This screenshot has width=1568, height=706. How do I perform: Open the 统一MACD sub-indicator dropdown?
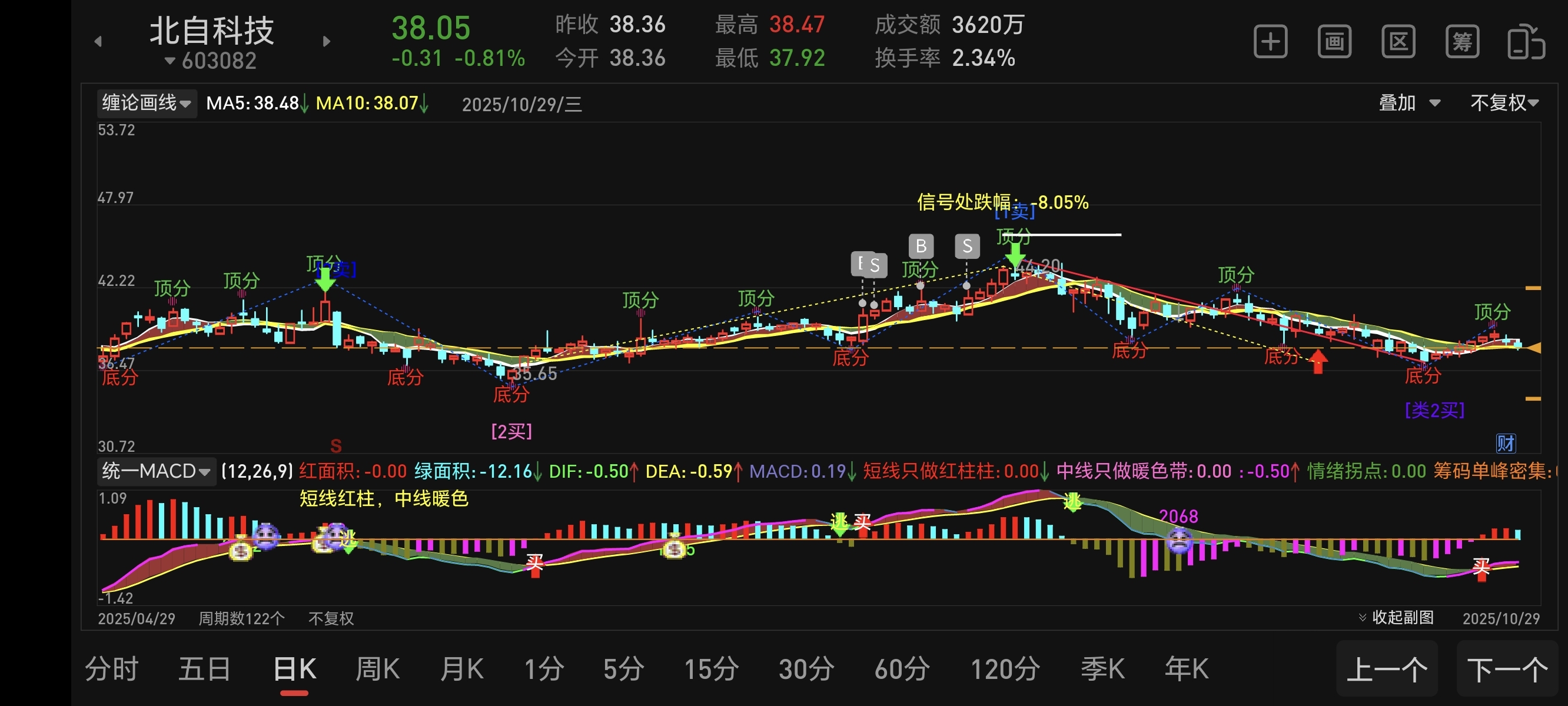click(x=156, y=471)
